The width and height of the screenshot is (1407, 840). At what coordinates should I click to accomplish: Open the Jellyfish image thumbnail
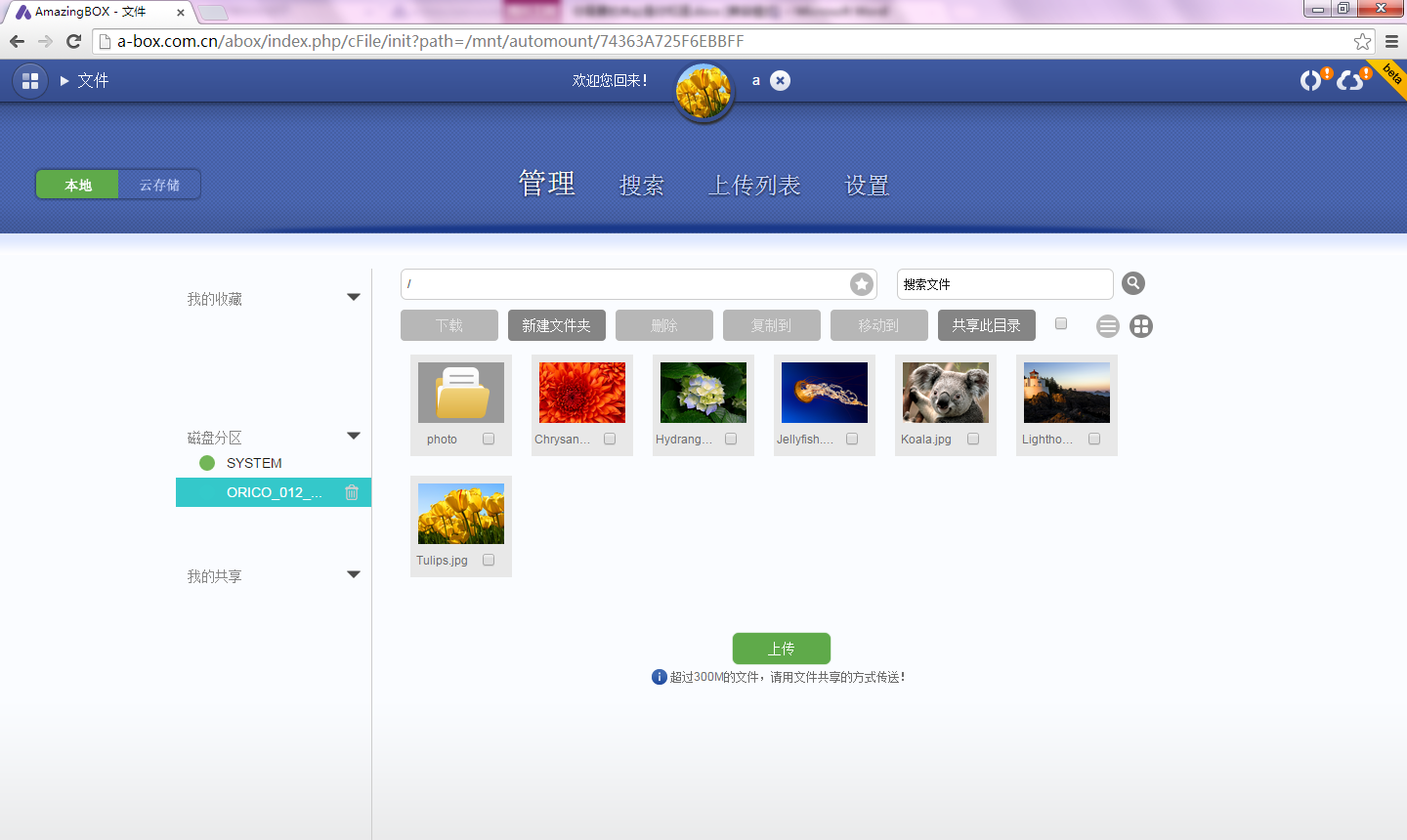[824, 393]
